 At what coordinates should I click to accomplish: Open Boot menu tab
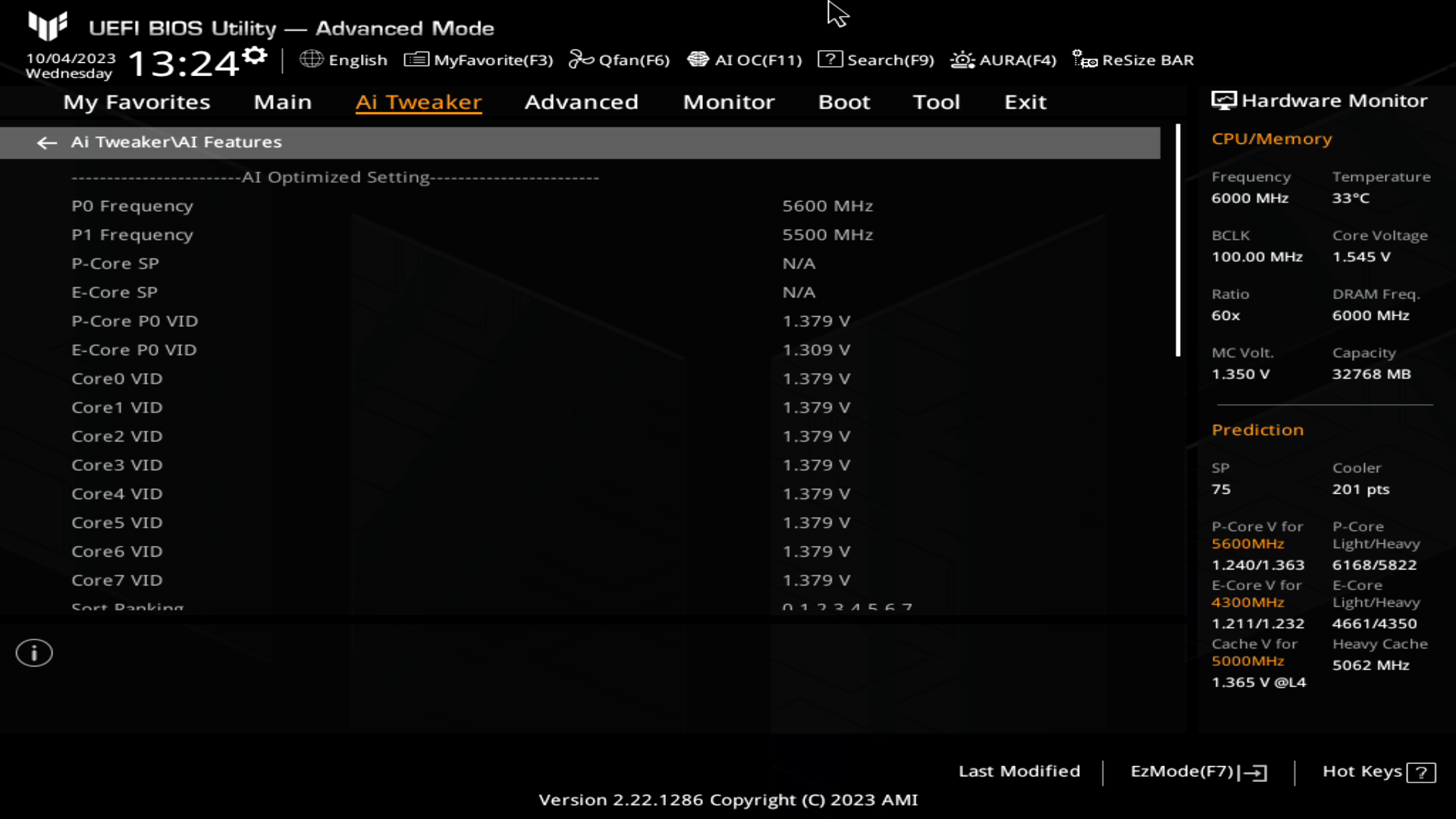pyautogui.click(x=845, y=101)
